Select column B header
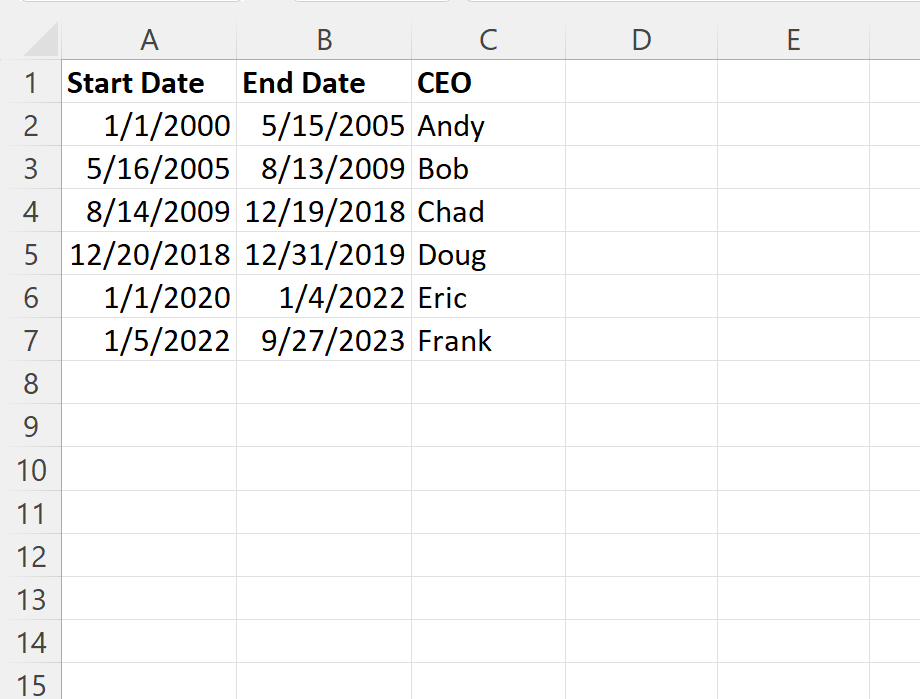 [323, 40]
